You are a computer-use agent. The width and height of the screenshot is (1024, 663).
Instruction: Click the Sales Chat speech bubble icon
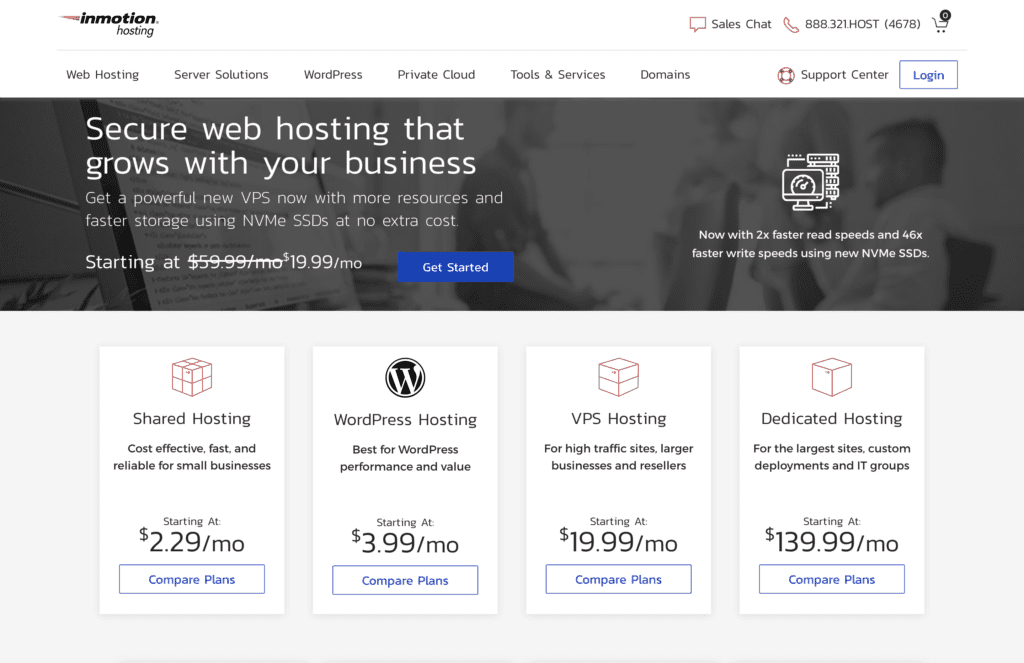[x=697, y=24]
